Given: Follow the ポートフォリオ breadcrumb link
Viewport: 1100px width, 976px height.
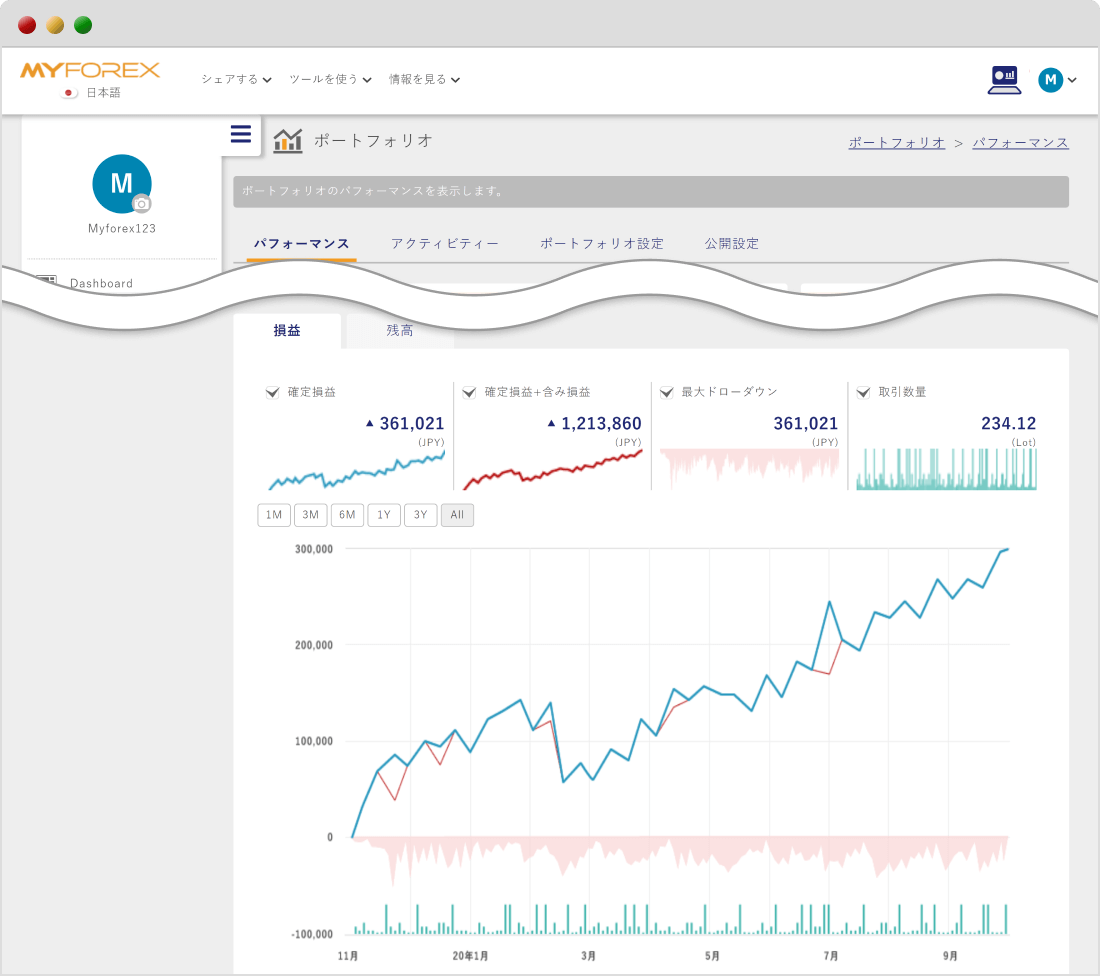Looking at the screenshot, I should click(x=897, y=142).
